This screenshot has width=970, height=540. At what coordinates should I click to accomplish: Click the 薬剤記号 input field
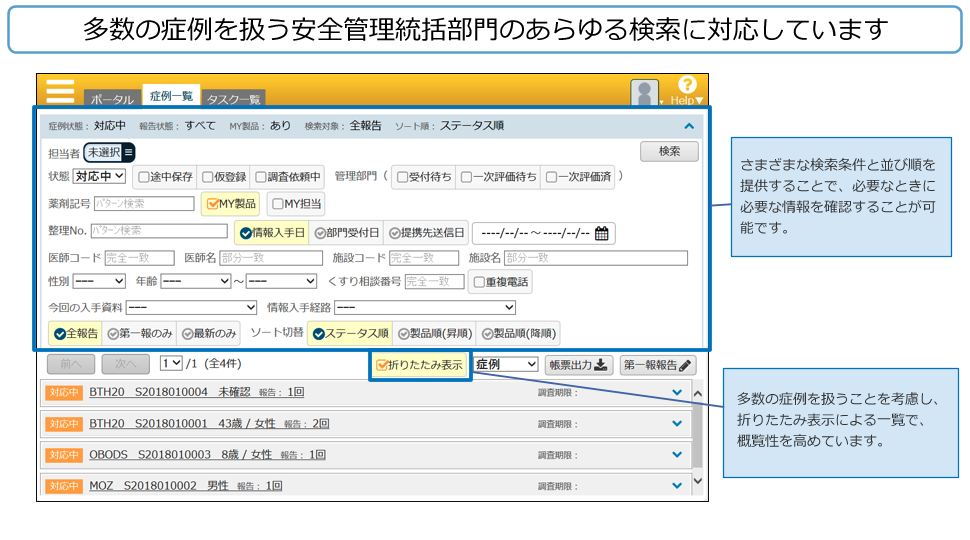click(x=143, y=204)
